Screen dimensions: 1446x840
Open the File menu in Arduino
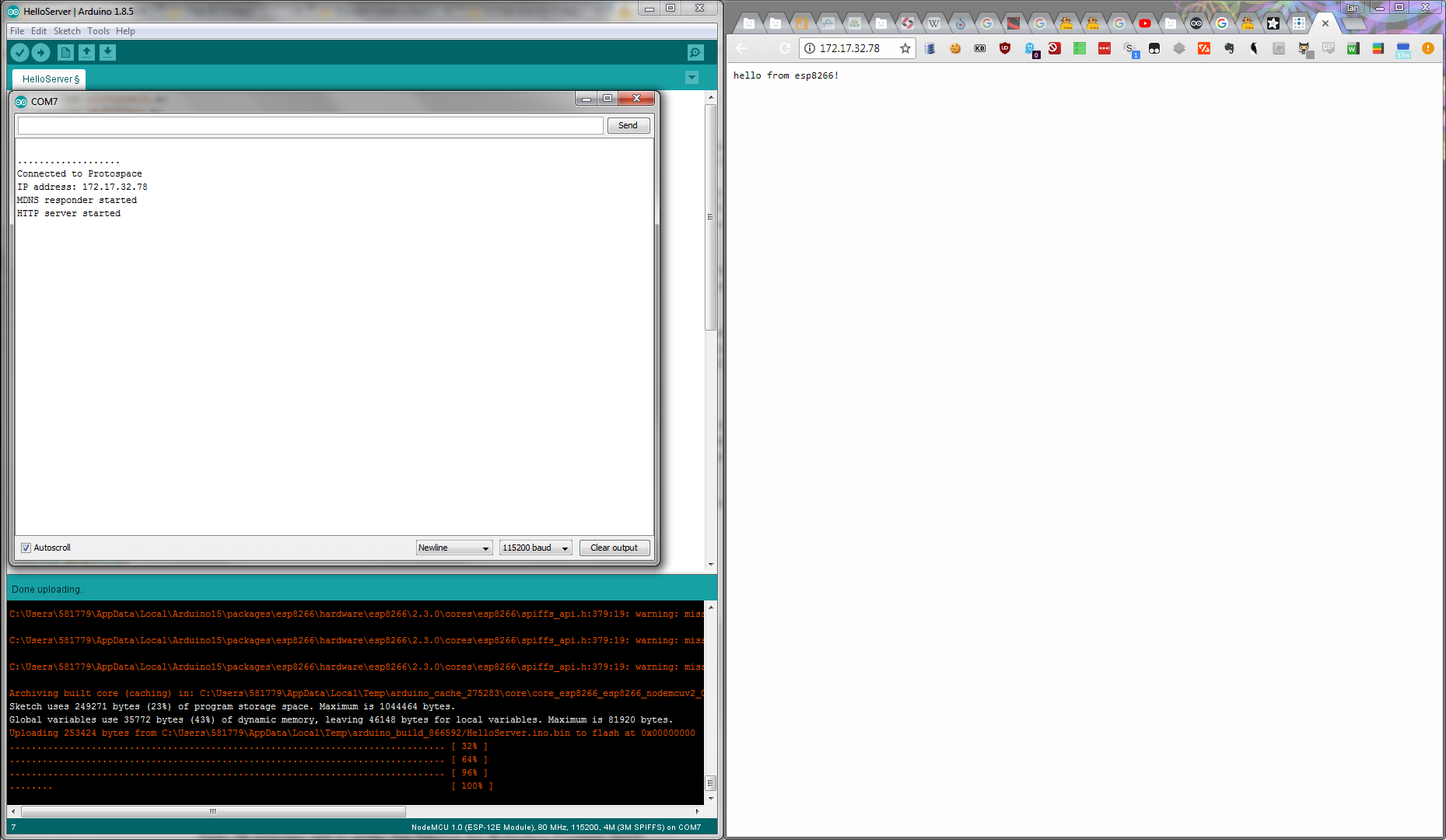click(x=17, y=31)
